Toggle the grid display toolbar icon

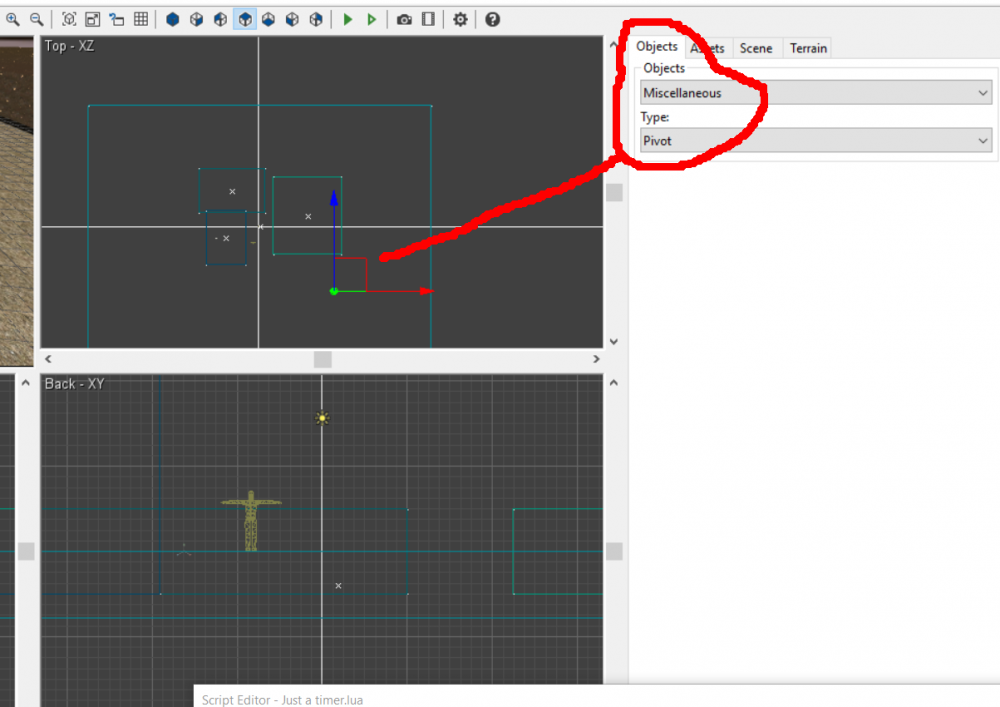(x=141, y=19)
